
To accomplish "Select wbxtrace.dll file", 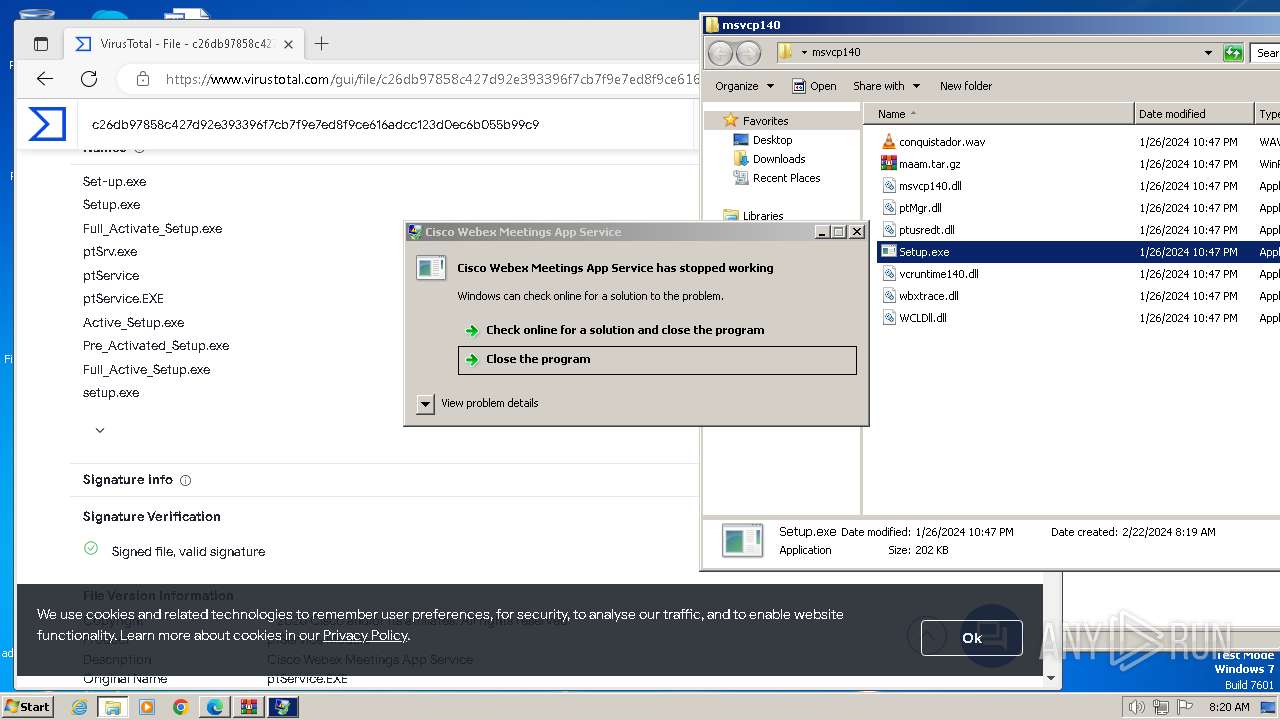I will click(x=928, y=296).
